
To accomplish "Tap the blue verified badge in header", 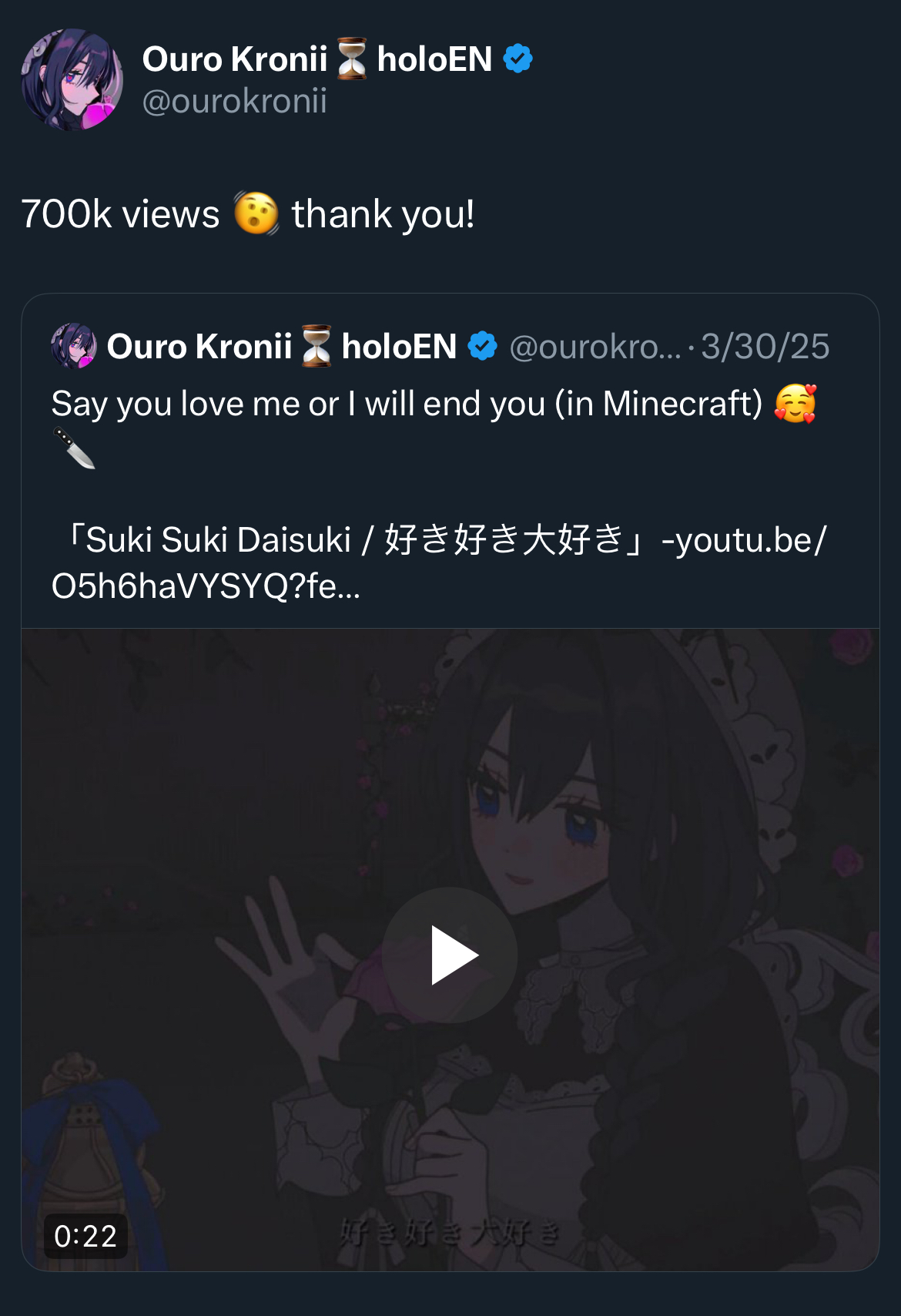I will pos(517,59).
